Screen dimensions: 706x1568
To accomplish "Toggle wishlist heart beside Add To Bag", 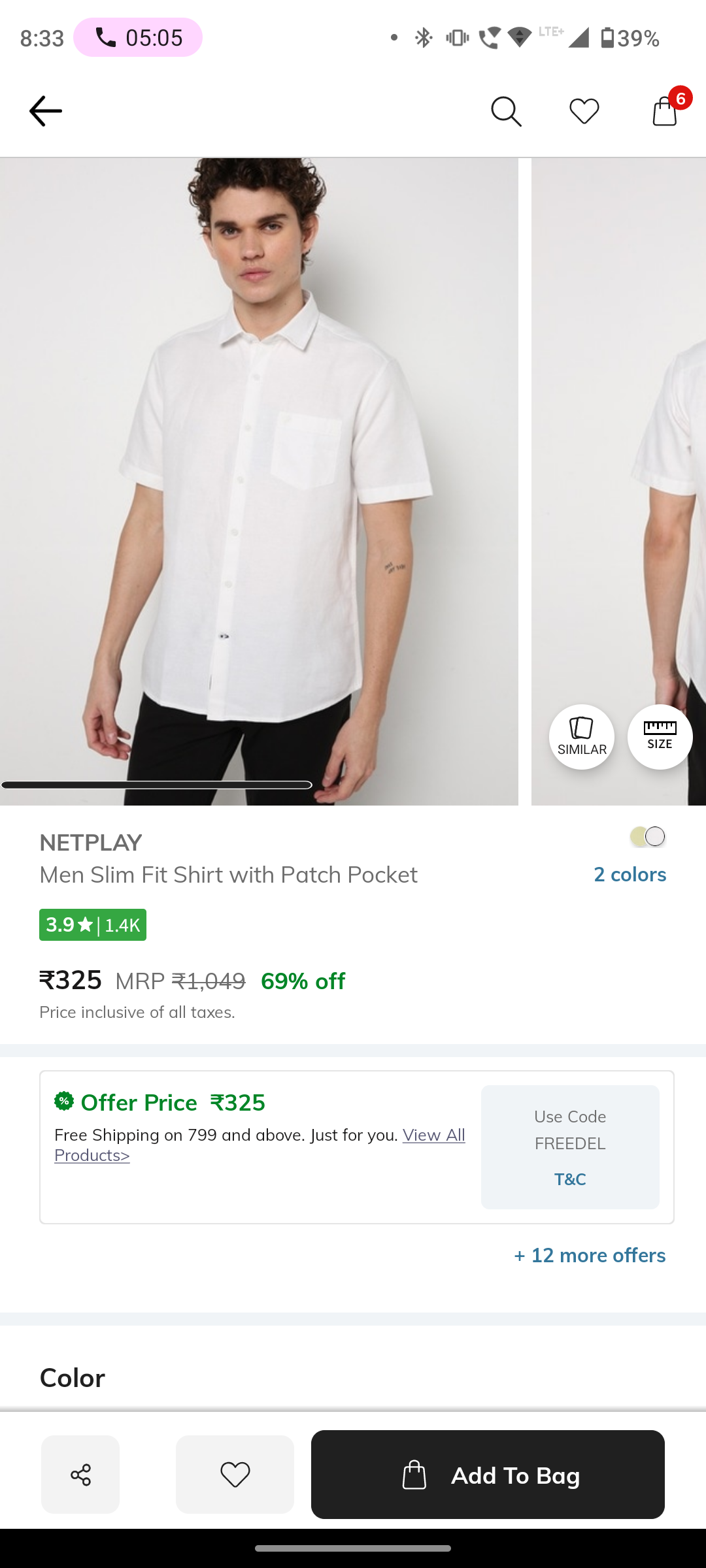I will coord(235,1475).
